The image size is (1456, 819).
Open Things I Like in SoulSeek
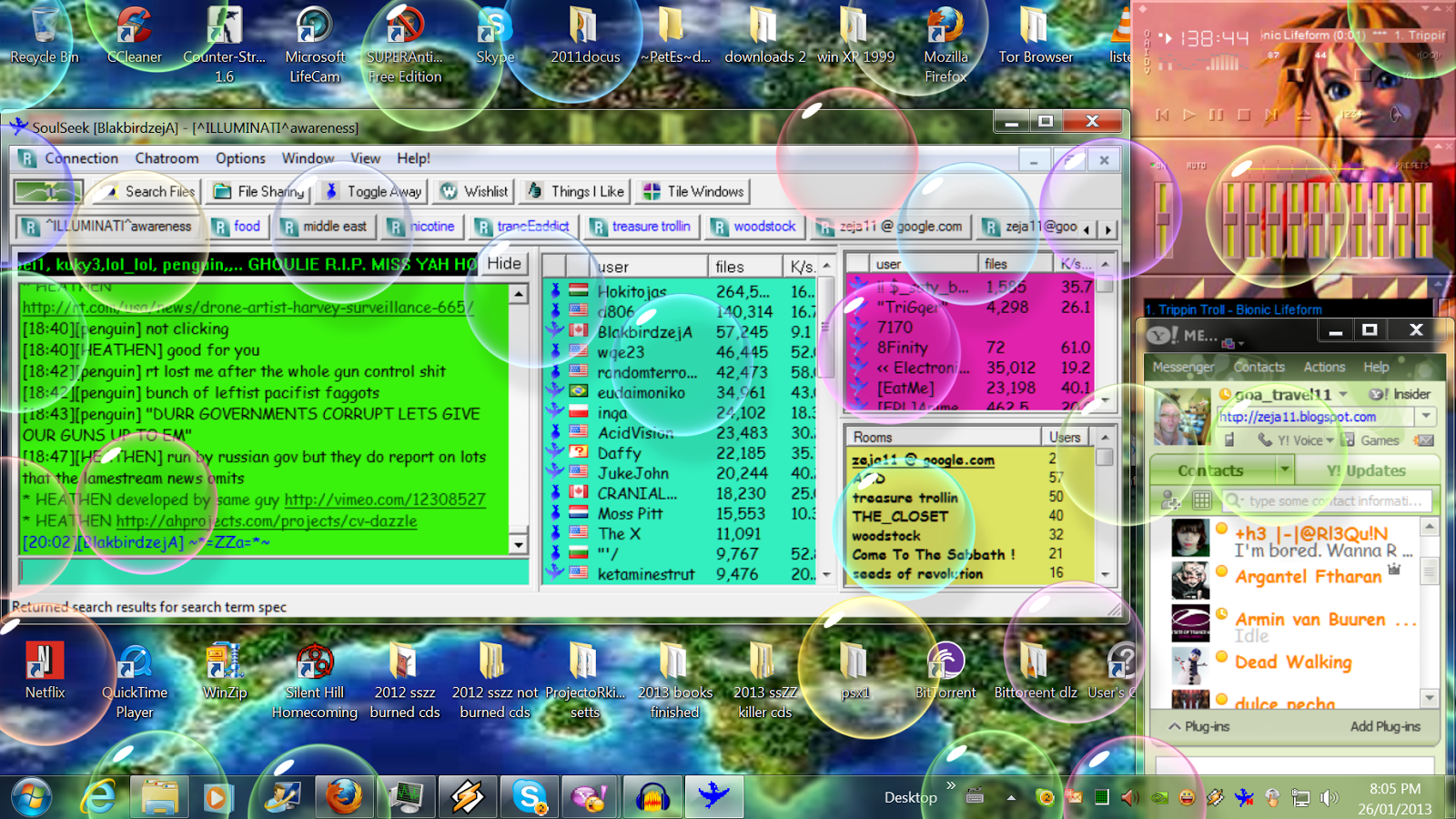tap(575, 191)
